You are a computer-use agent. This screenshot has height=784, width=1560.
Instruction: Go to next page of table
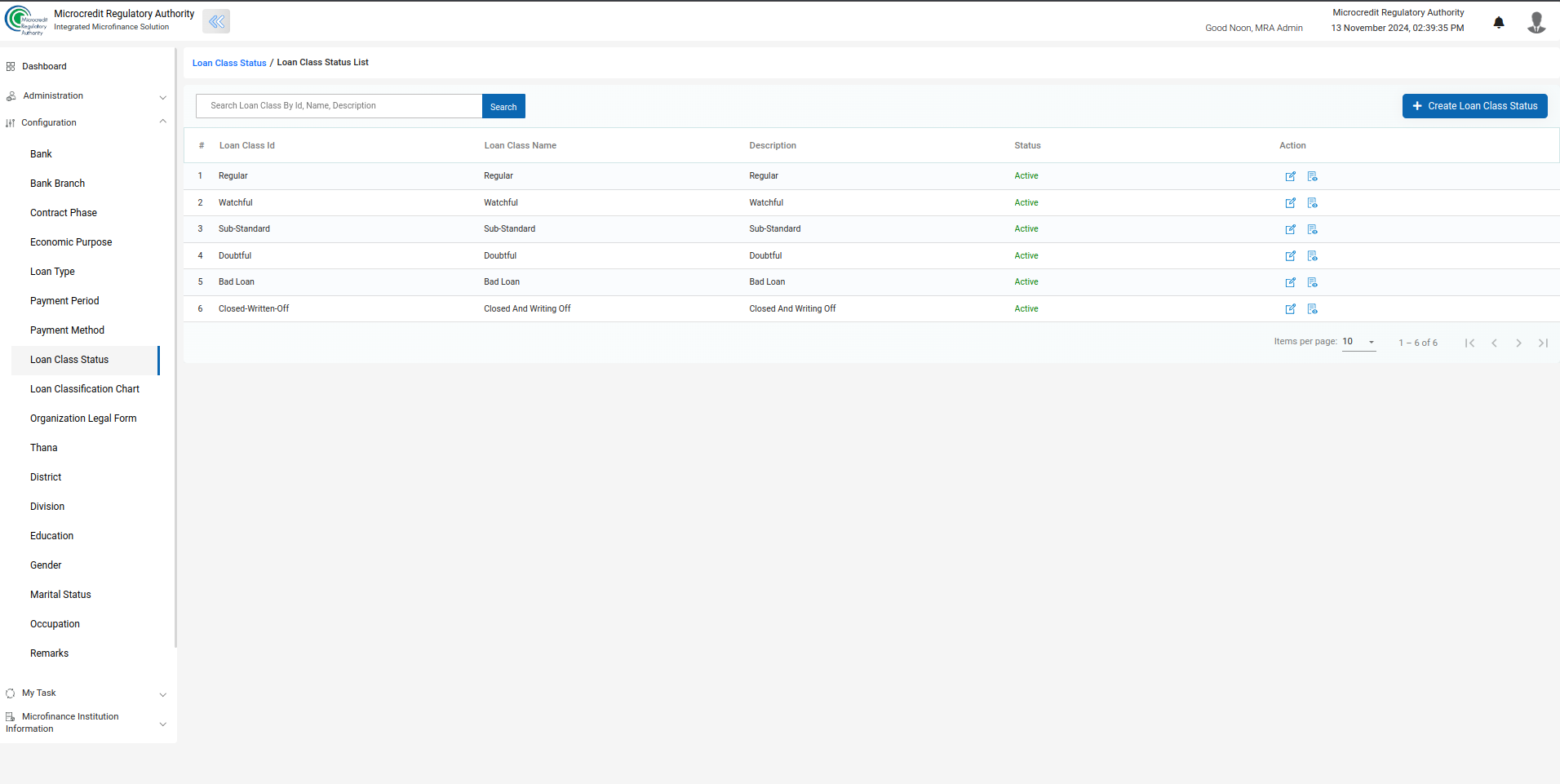tap(1518, 343)
